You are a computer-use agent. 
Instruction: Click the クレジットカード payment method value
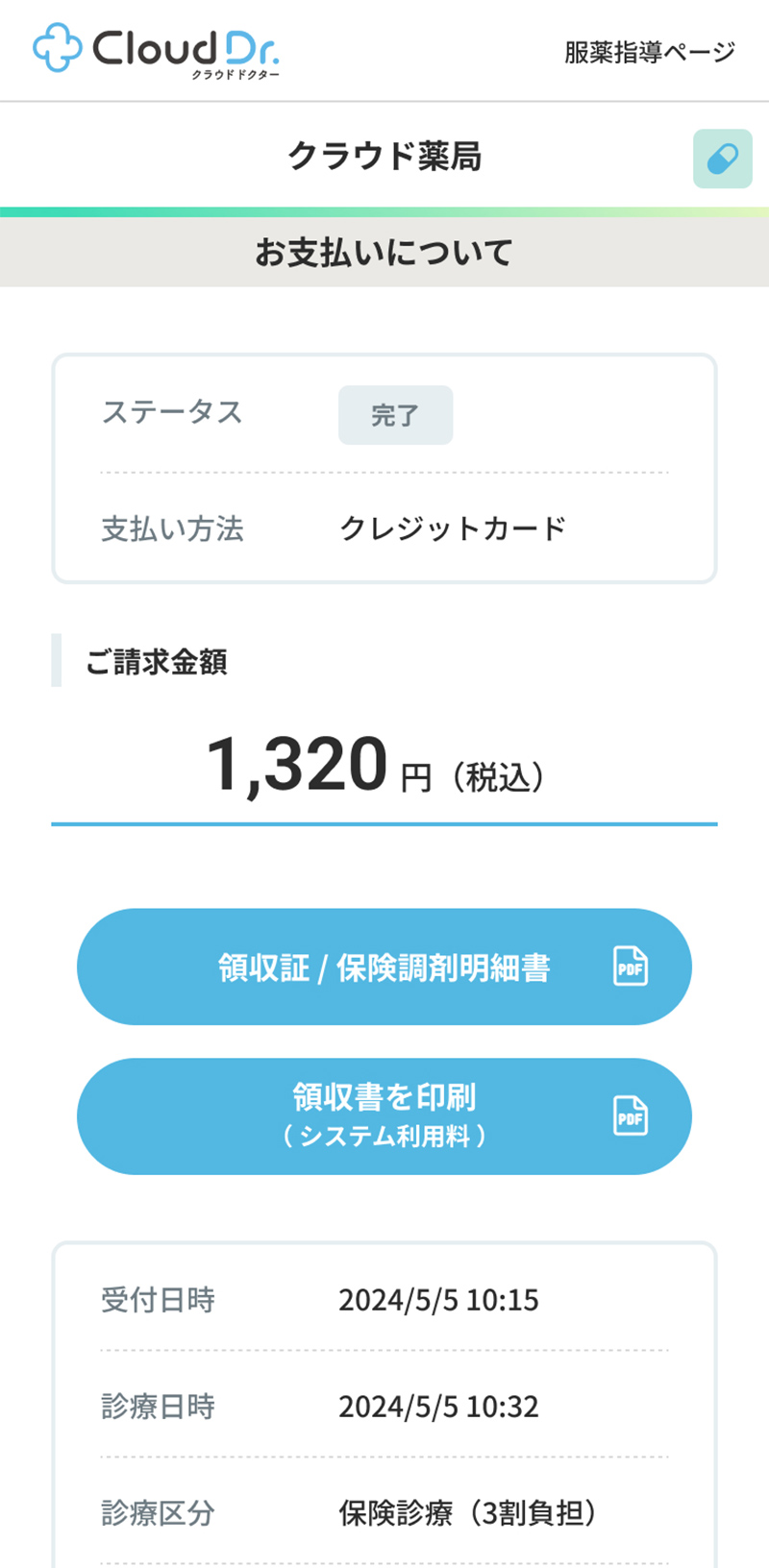click(x=453, y=528)
